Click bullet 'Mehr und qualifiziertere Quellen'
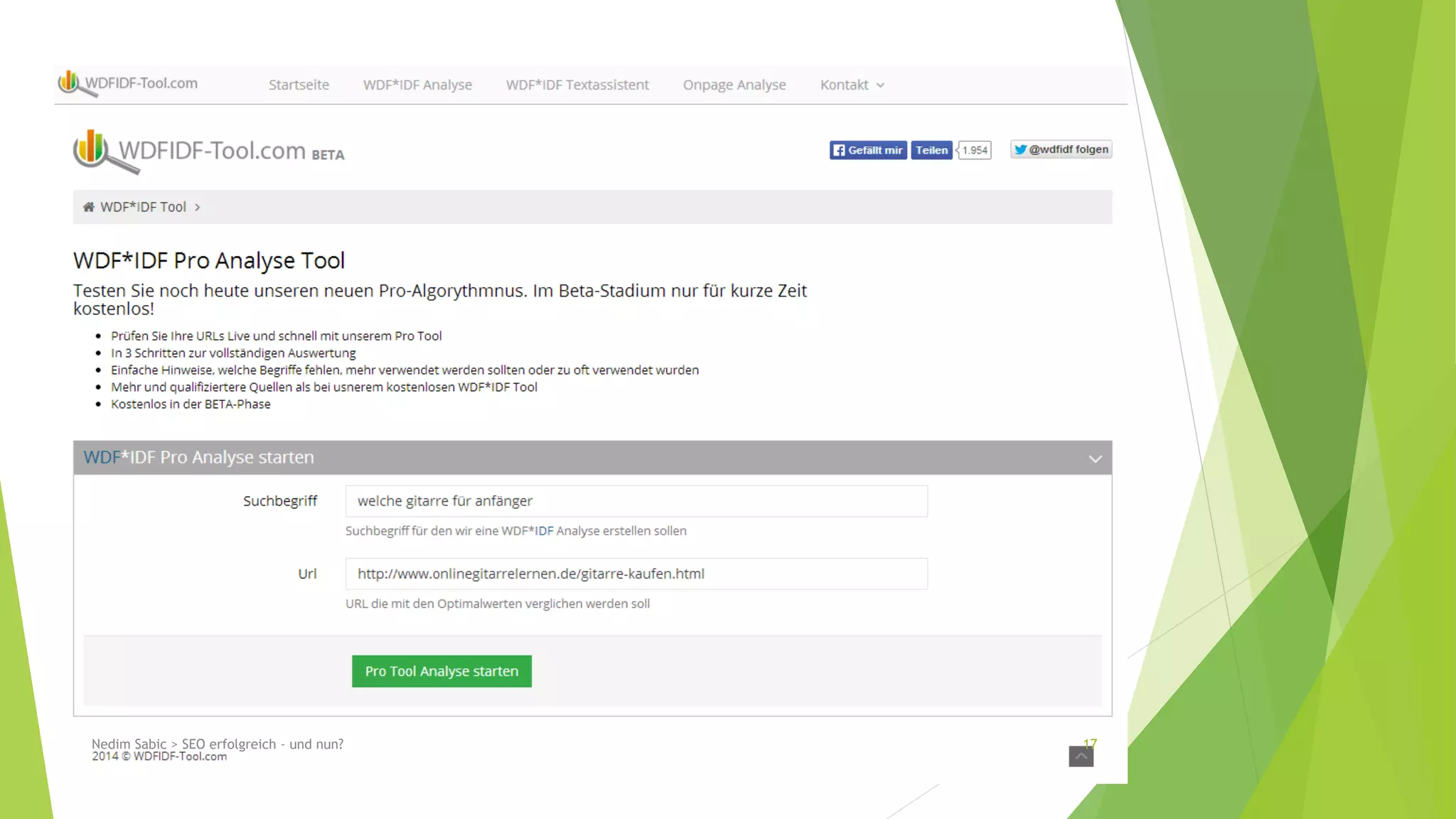Screen dimensions: 1456x819 [324, 387]
